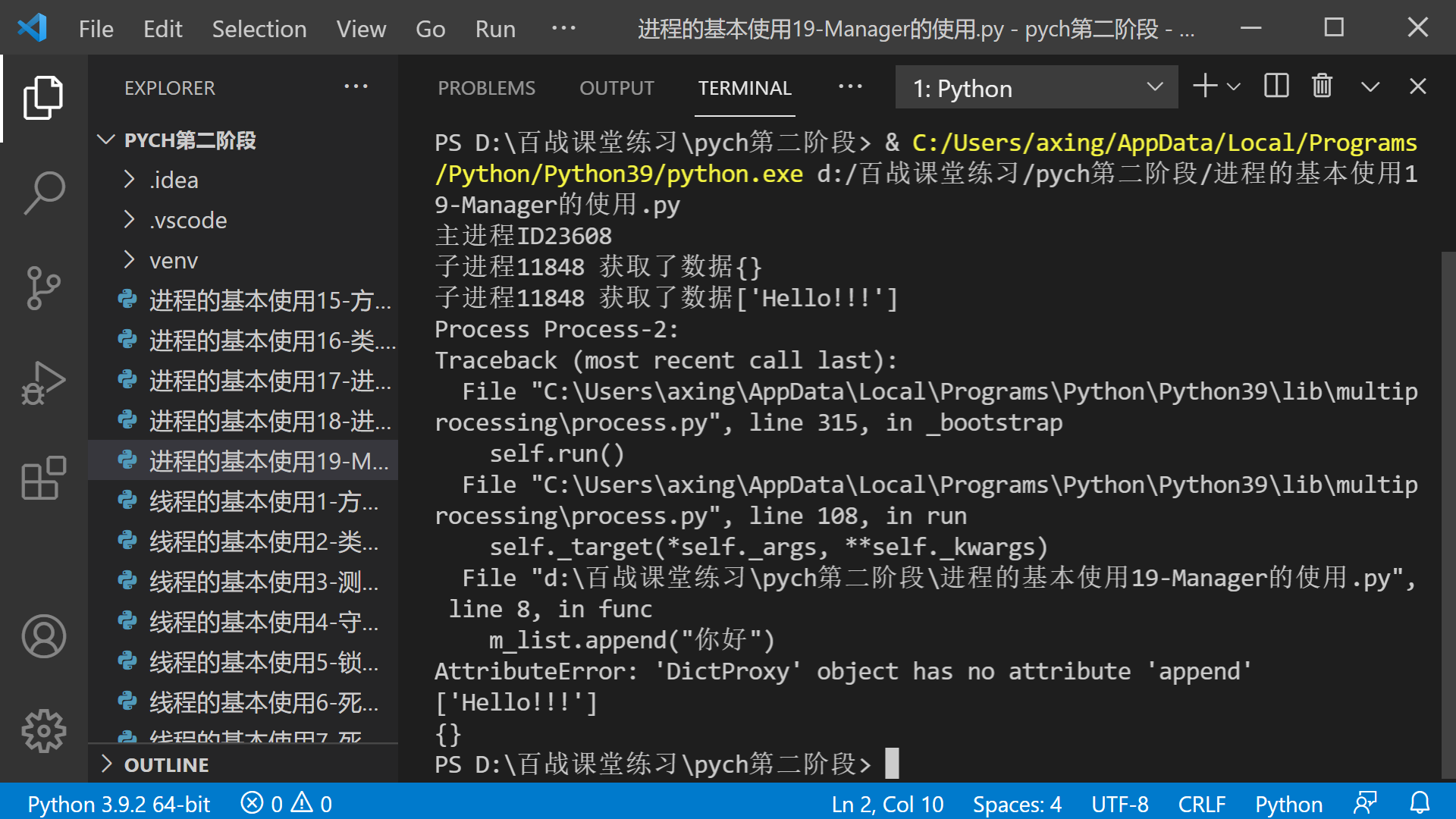This screenshot has height=819, width=1456.
Task: Open notifications bell in status bar
Action: 1420,803
